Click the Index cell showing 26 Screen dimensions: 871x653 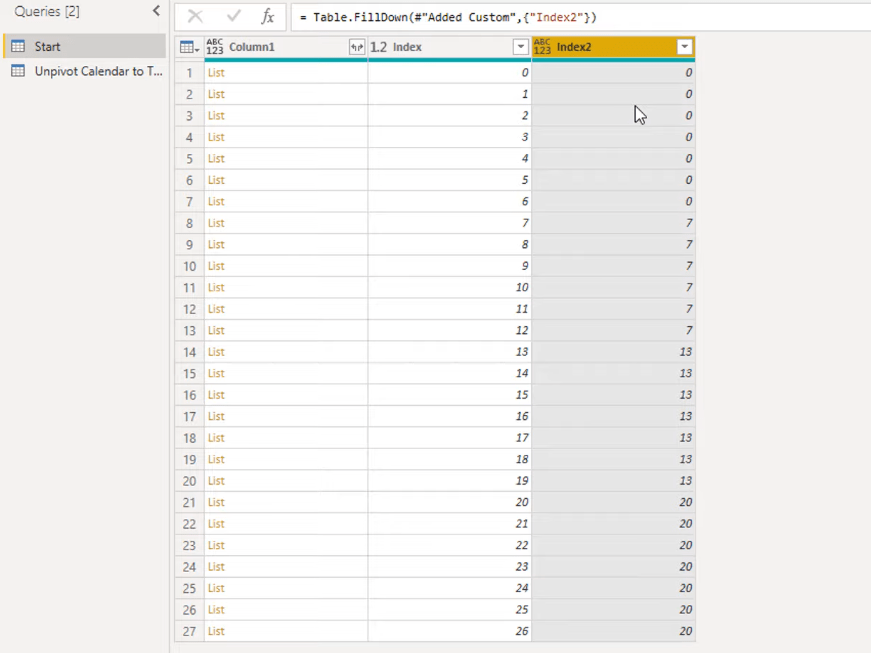click(449, 631)
